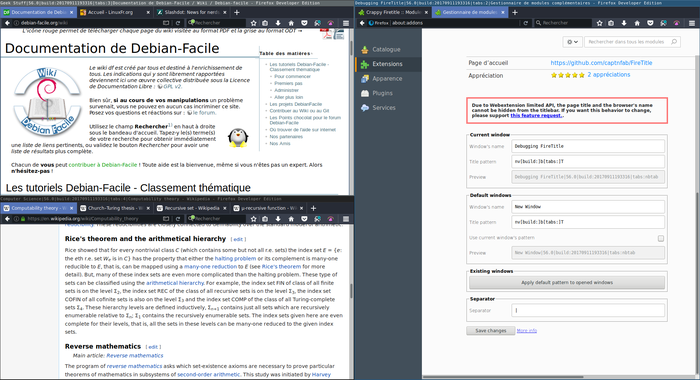Viewport: 700px width, 380px height.
Task: Reload the debian-facile.org page
Action: 178,23
